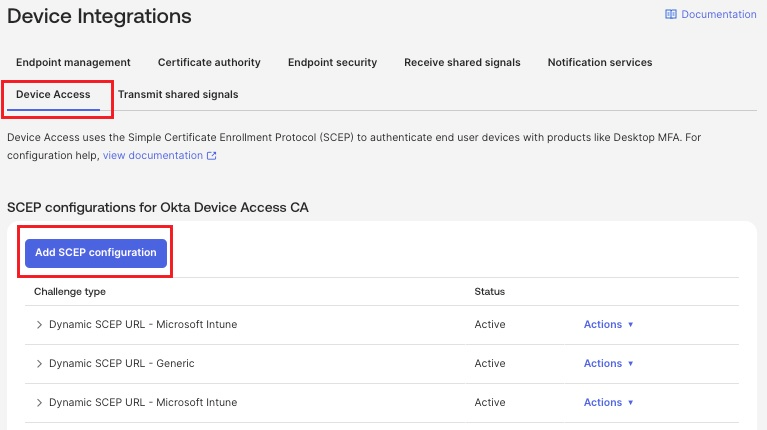The height and width of the screenshot is (430, 767).
Task: Expand Dynamic SCEP URL - Generic row chevron
Action: 39,364
